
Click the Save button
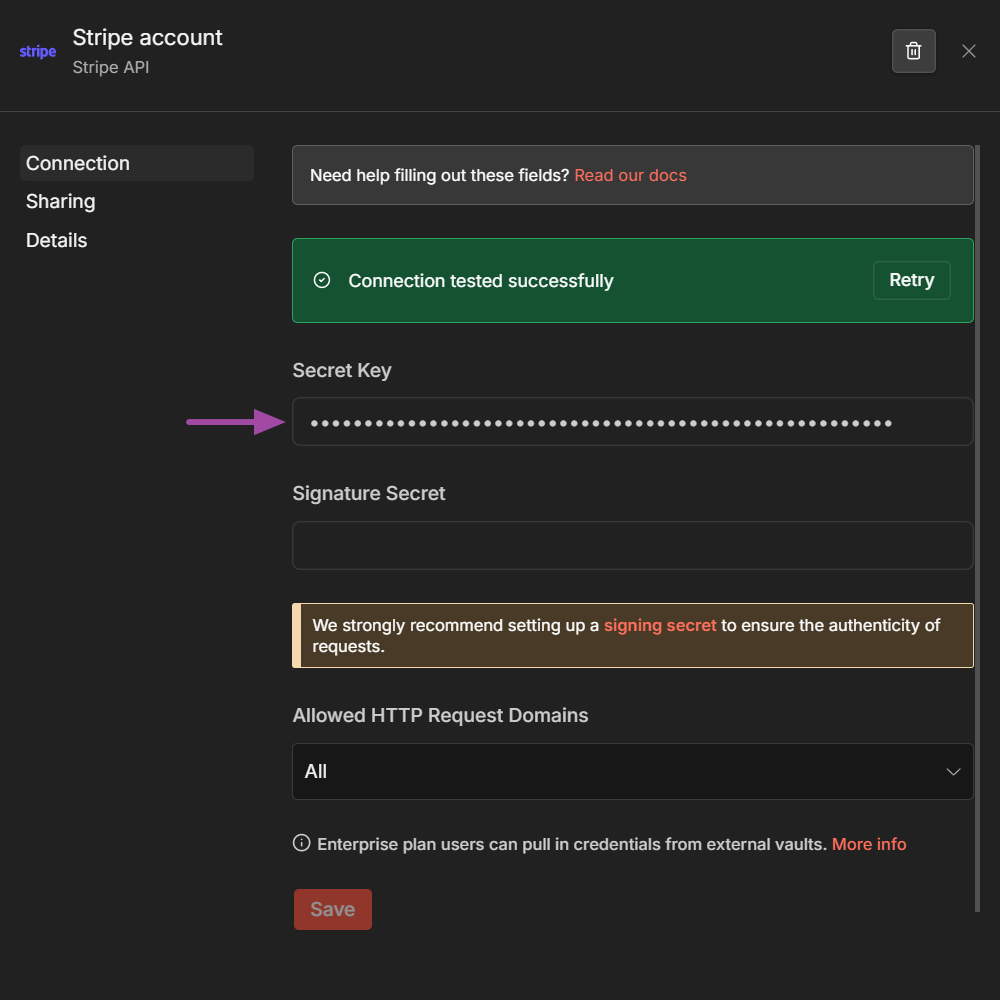(332, 909)
